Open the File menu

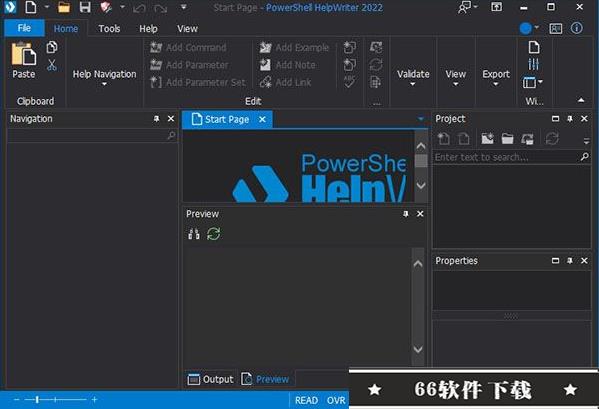coord(24,28)
